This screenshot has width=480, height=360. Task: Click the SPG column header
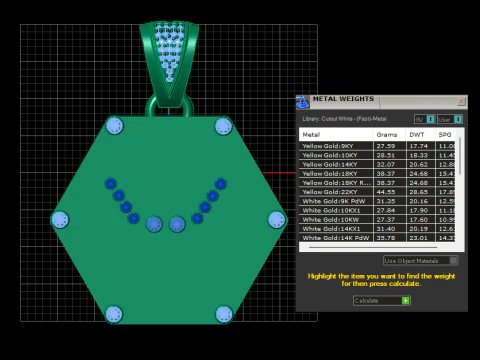[445, 135]
